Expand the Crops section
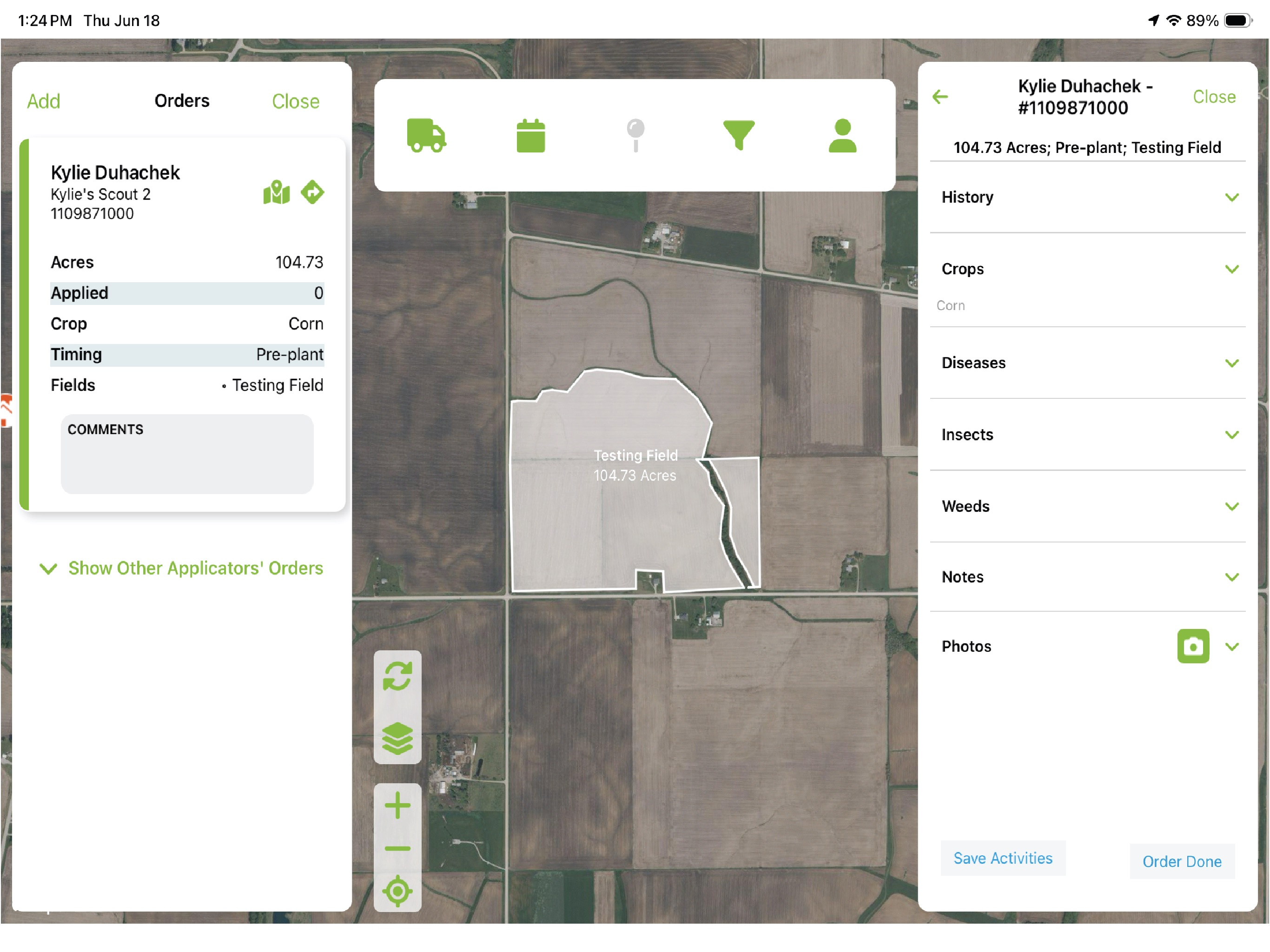The image size is (1270, 952). 1087,269
